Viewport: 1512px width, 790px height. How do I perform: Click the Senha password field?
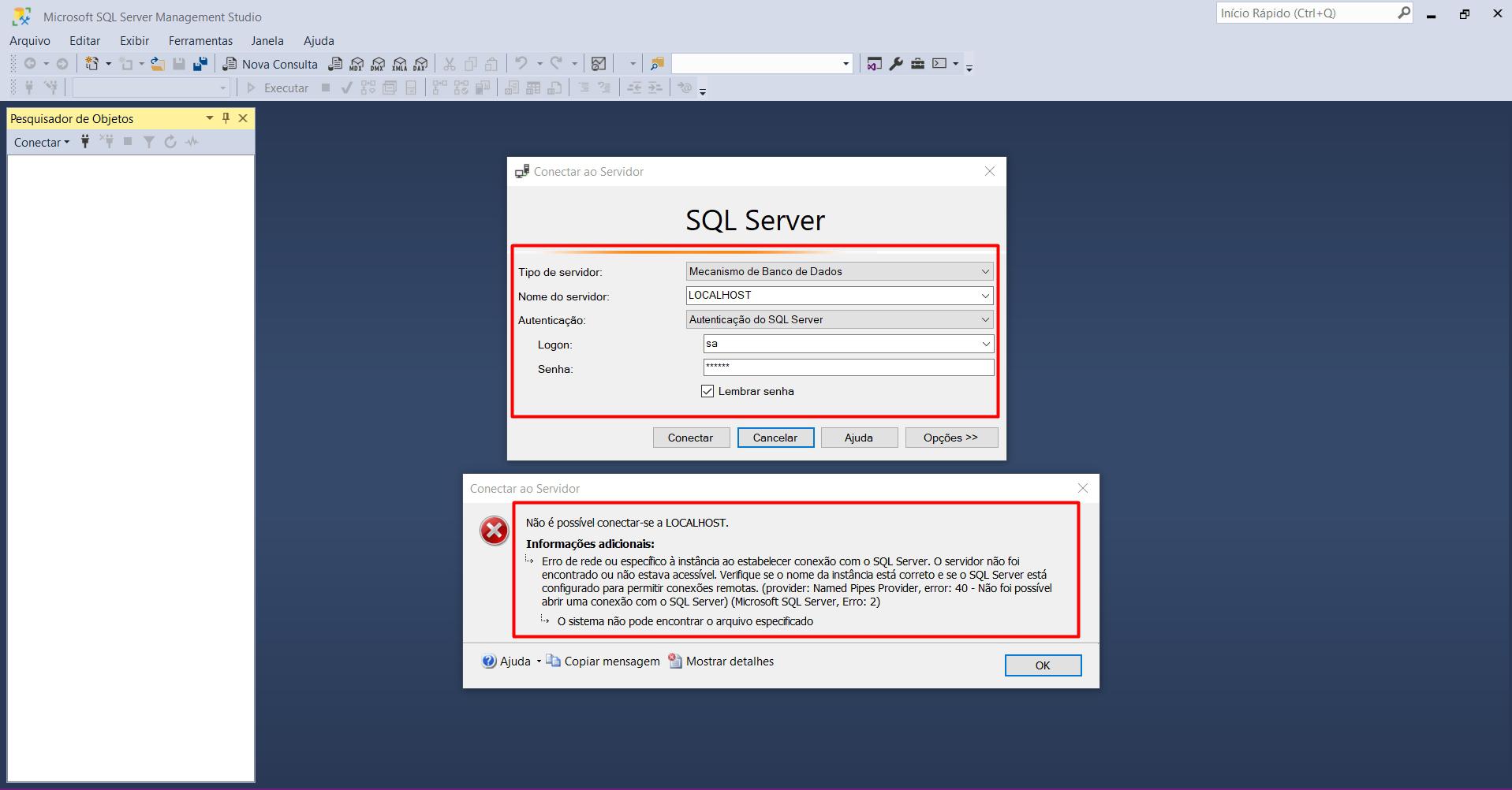click(849, 367)
